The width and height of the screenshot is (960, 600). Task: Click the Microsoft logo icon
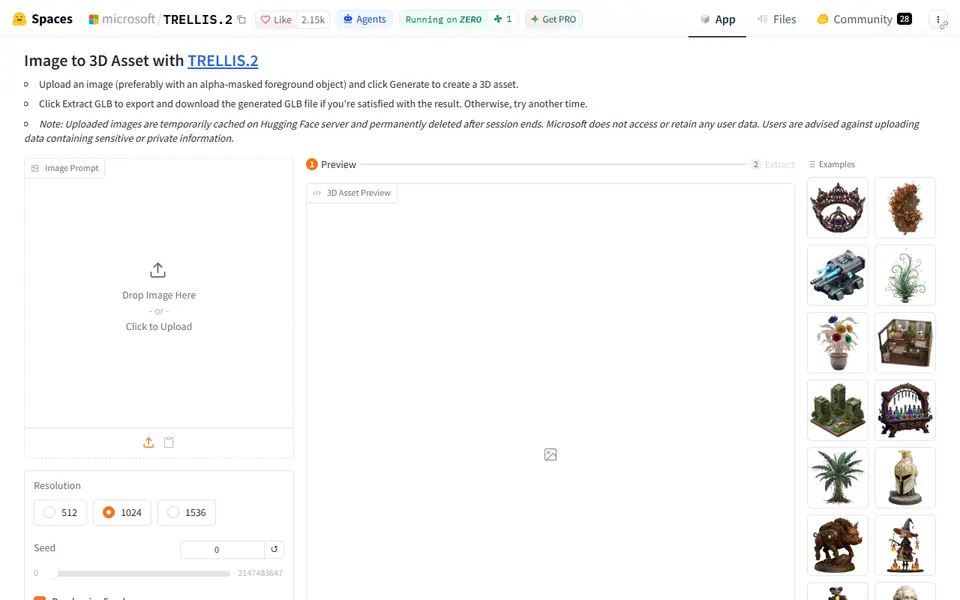point(94,20)
